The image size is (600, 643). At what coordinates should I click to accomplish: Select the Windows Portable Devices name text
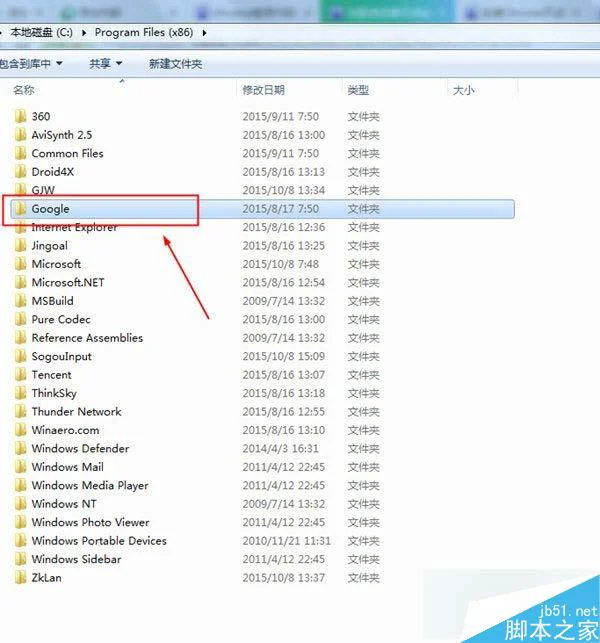pos(99,541)
